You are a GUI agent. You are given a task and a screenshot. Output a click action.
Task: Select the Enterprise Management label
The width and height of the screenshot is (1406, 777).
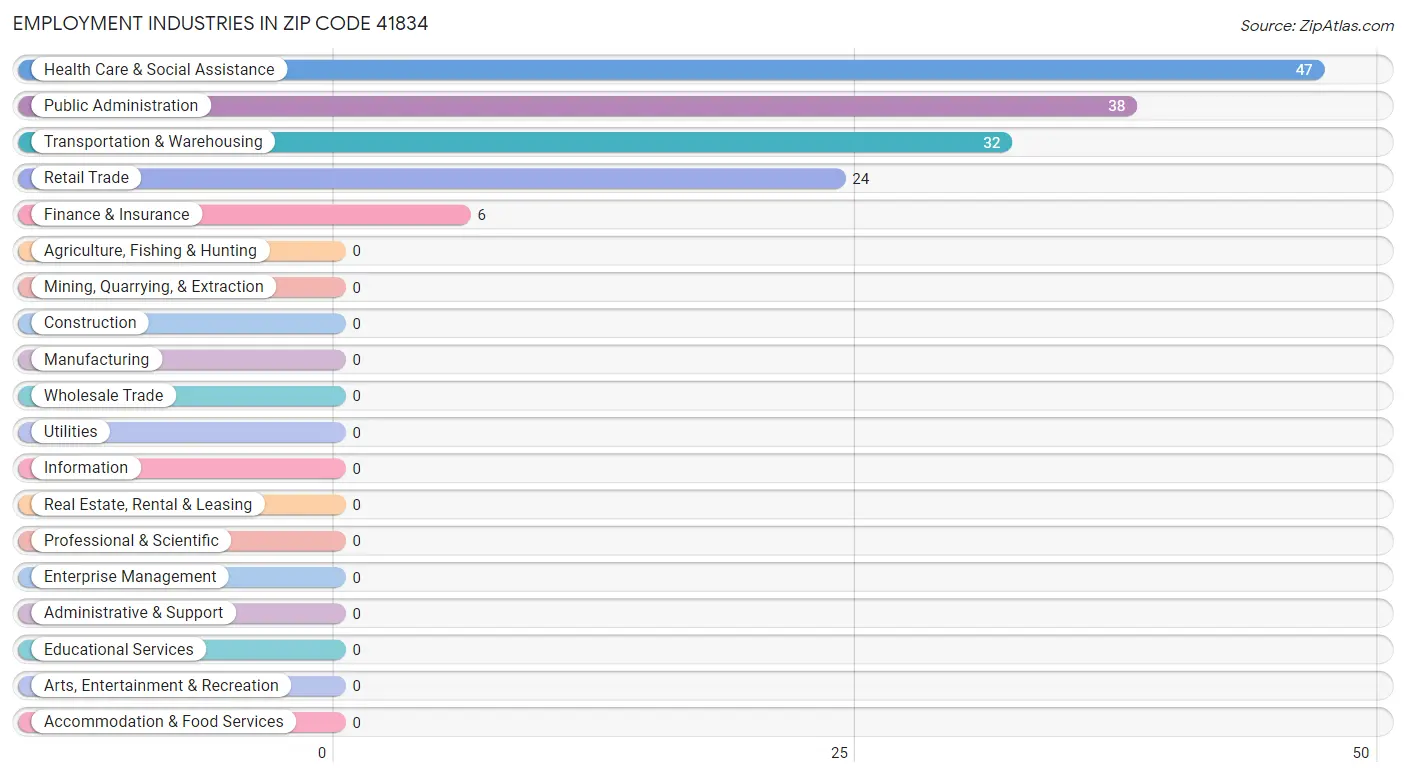coord(130,577)
